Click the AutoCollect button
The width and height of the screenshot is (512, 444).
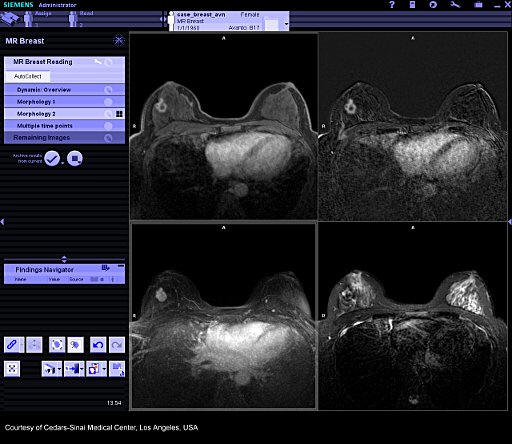[28, 76]
